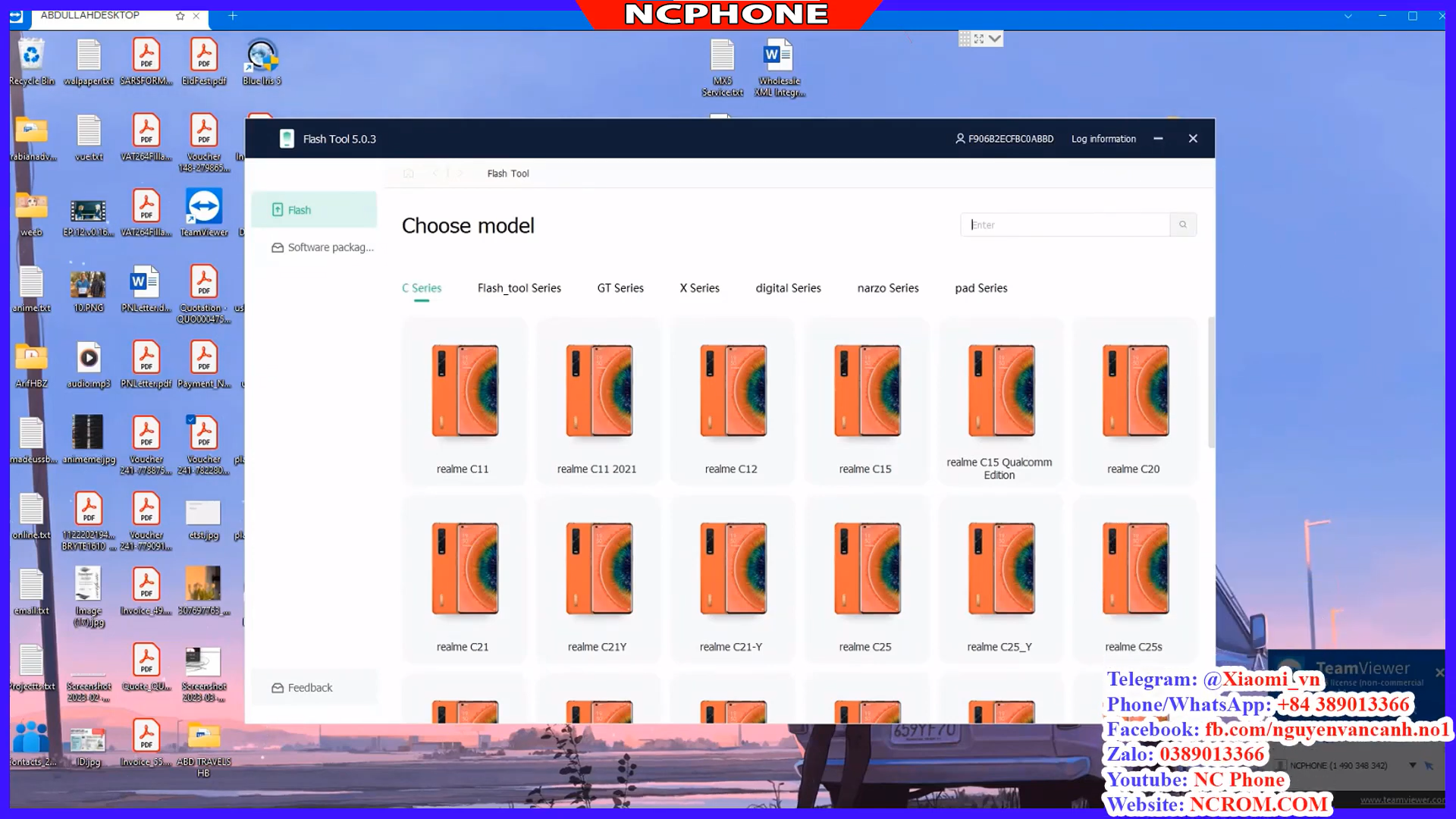Select the Flash sidebar icon
Viewport: 1456px width, 819px height.
pyautogui.click(x=278, y=209)
